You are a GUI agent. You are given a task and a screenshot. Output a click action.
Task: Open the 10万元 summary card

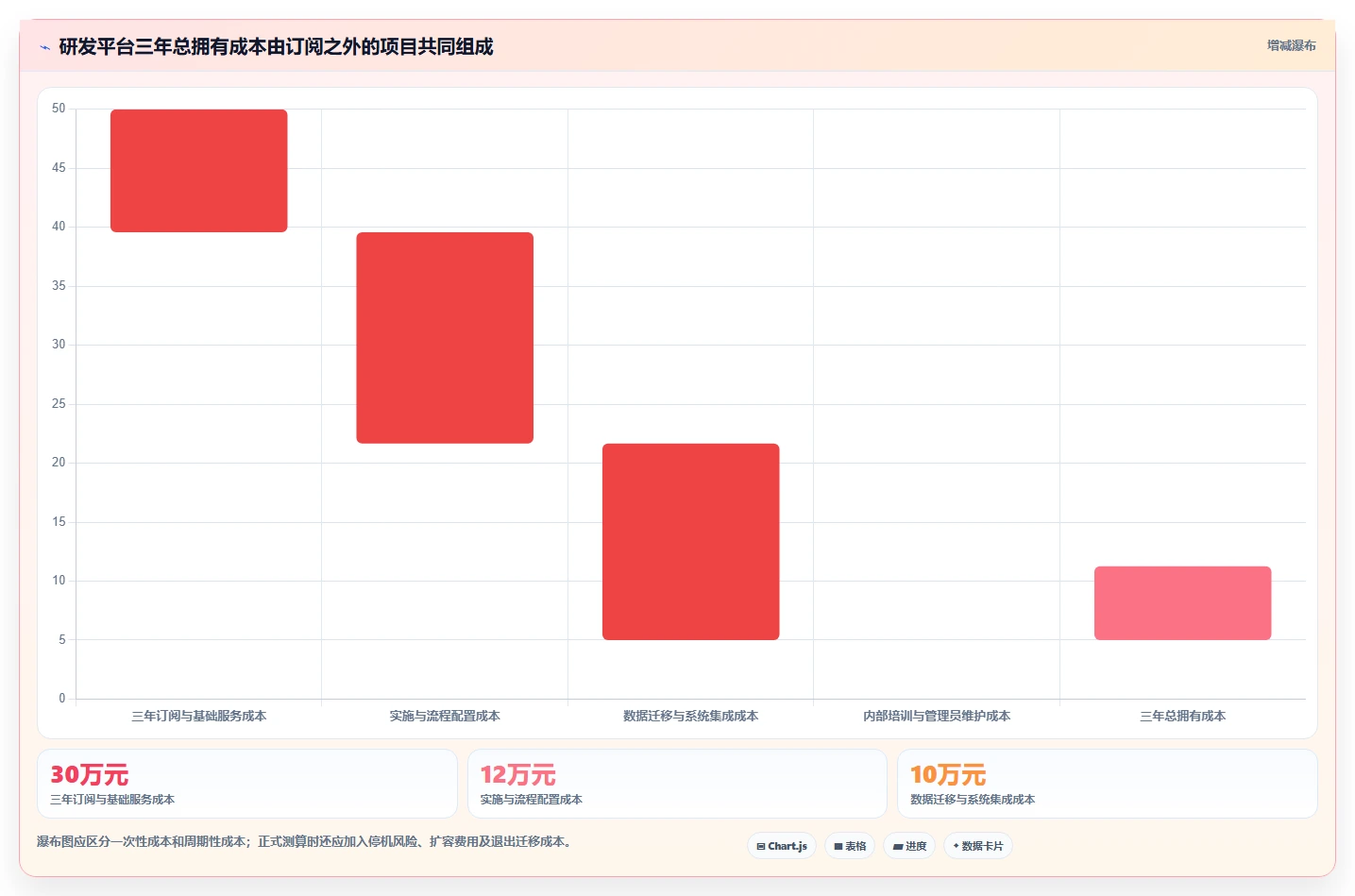coord(1108,784)
